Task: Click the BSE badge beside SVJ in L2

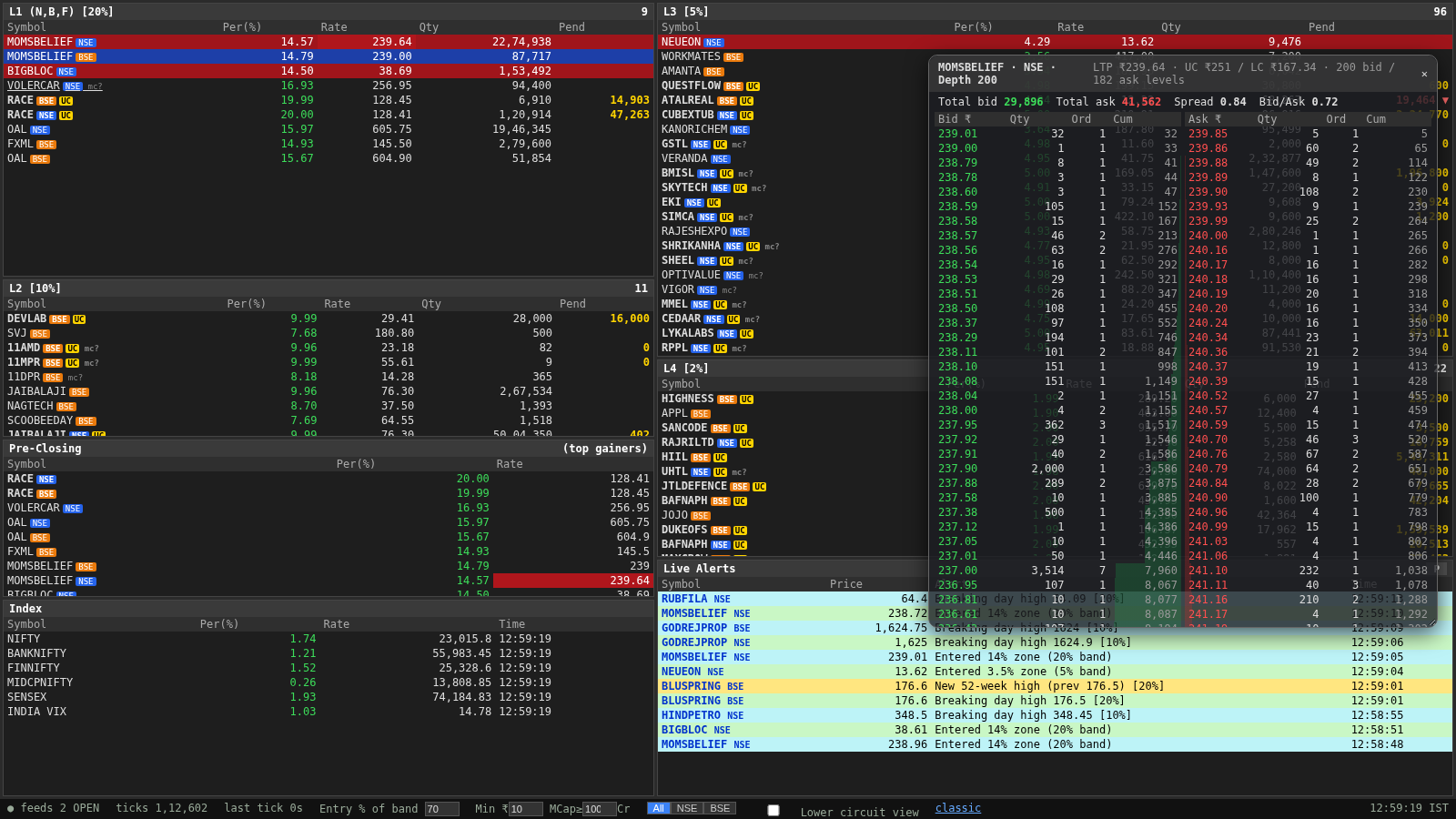Action: pos(40,334)
